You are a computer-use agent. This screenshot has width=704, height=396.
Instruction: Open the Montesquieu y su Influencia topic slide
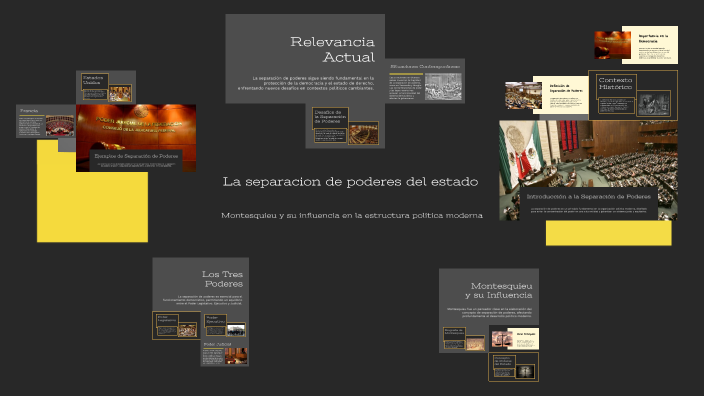[x=488, y=296]
